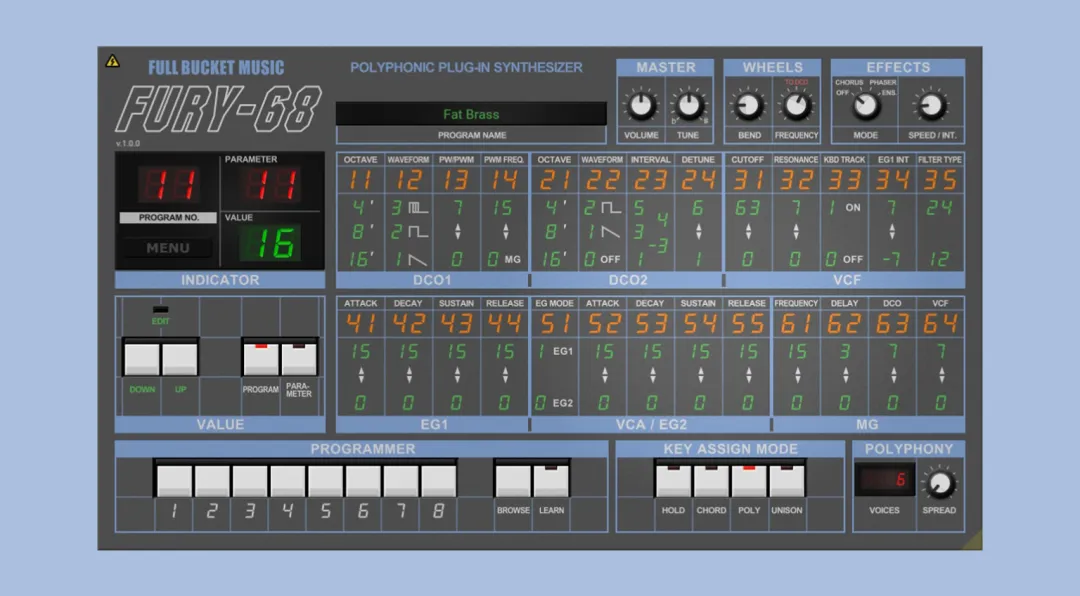This screenshot has width=1080, height=596.
Task: Click the EG1 Attack up-down arrows
Action: 361,376
